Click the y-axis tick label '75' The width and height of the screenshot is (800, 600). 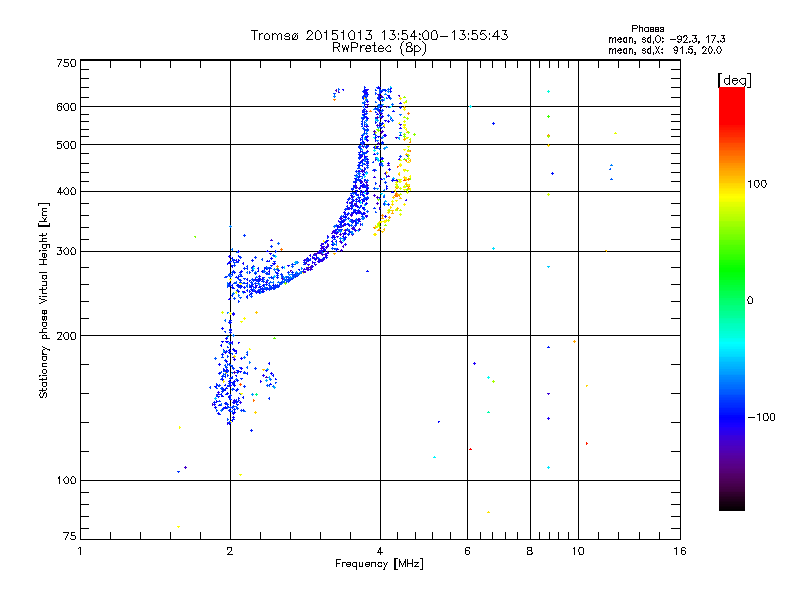70,536
